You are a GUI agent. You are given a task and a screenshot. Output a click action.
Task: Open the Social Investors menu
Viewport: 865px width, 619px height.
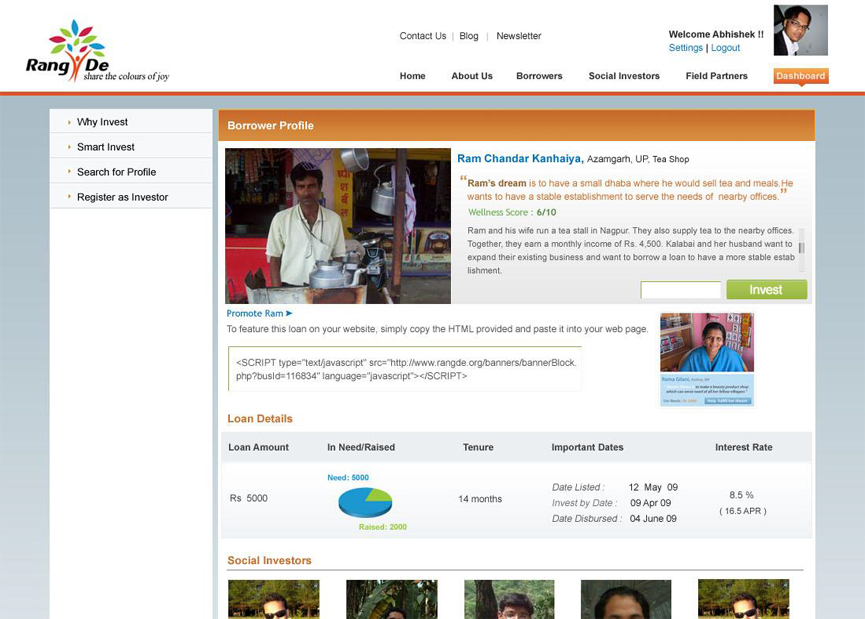624,76
